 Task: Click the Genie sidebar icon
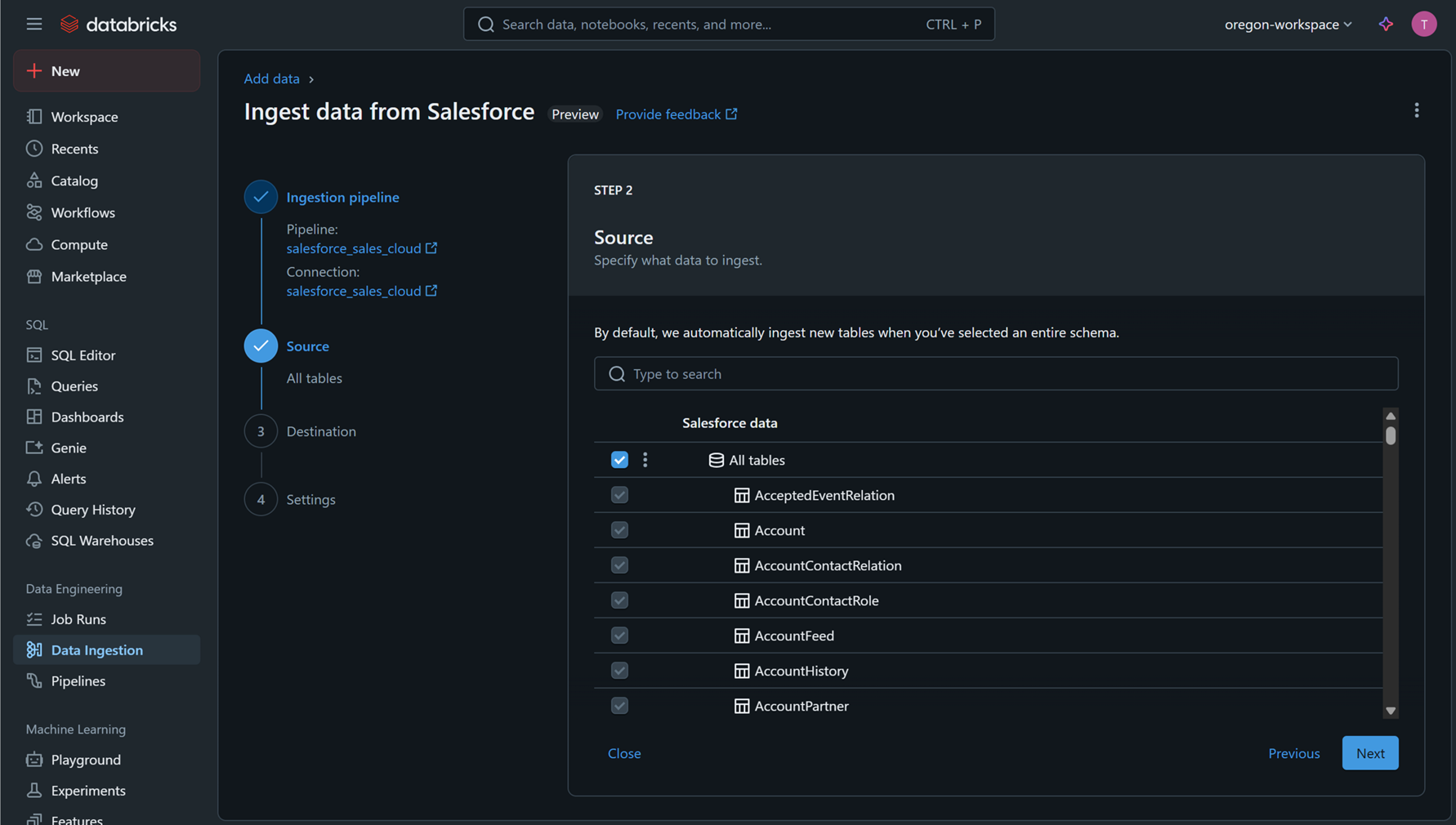tap(34, 448)
